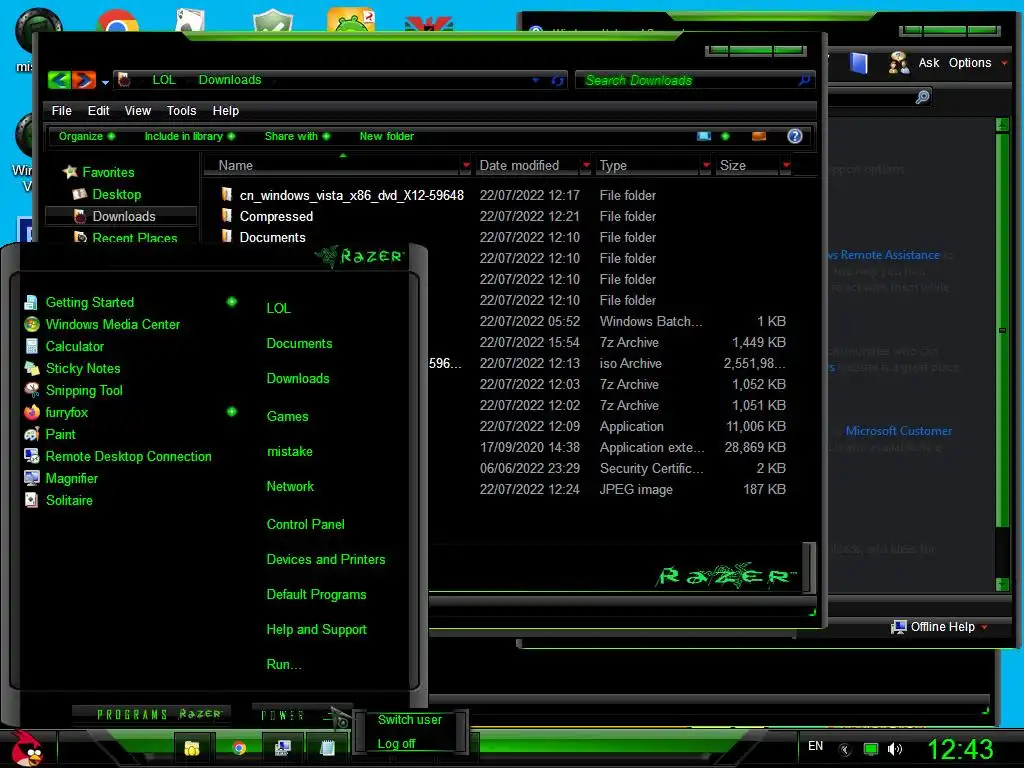Click the Power button in start menu
This screenshot has width=1024, height=768.
point(283,715)
